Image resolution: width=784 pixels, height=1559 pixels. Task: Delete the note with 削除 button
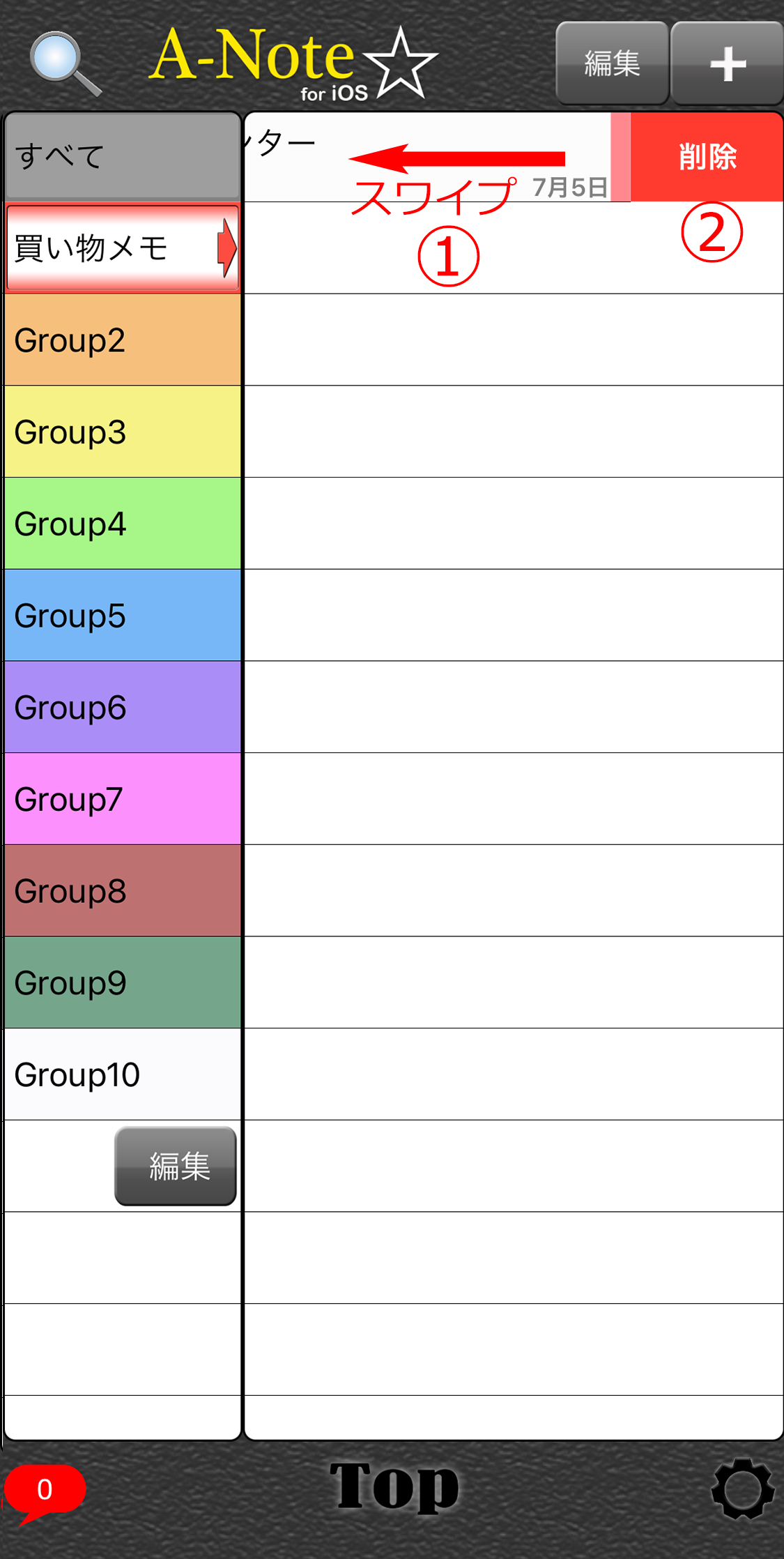pyautogui.click(x=707, y=157)
